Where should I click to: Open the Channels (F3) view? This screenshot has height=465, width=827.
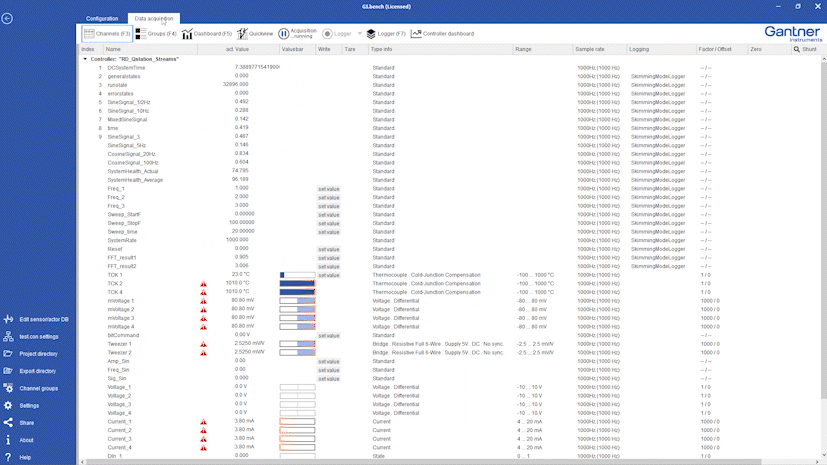pos(107,34)
